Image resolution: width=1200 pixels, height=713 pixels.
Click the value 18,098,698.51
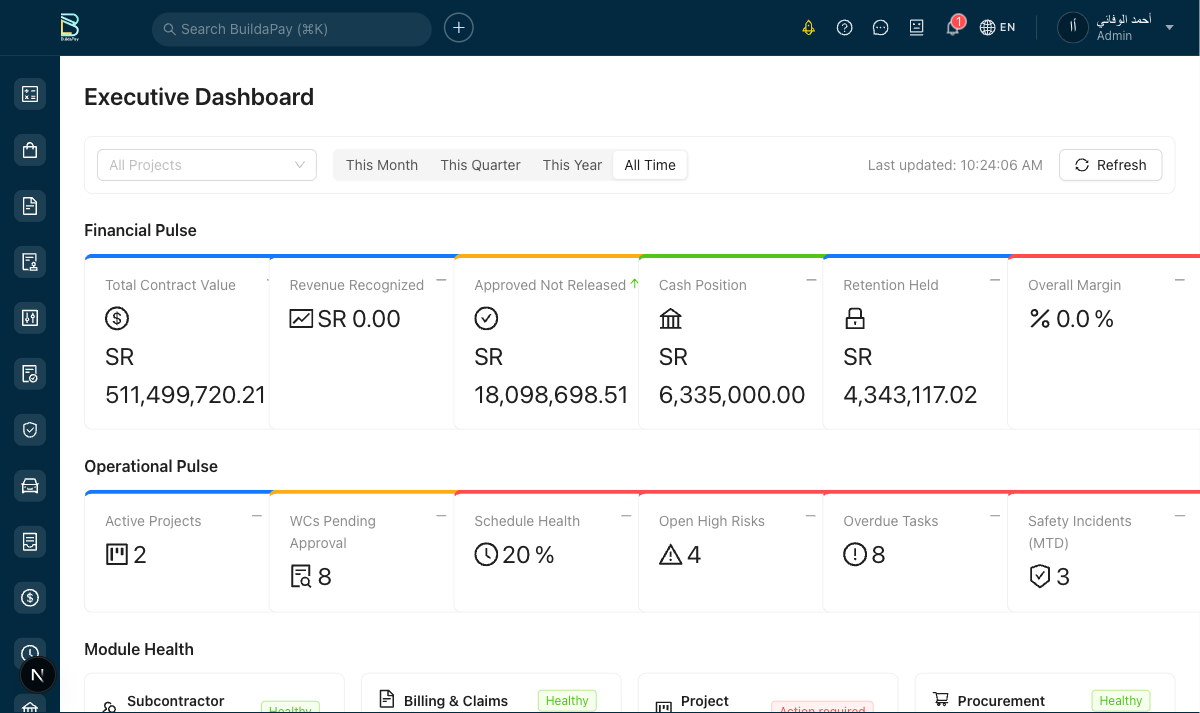point(551,395)
